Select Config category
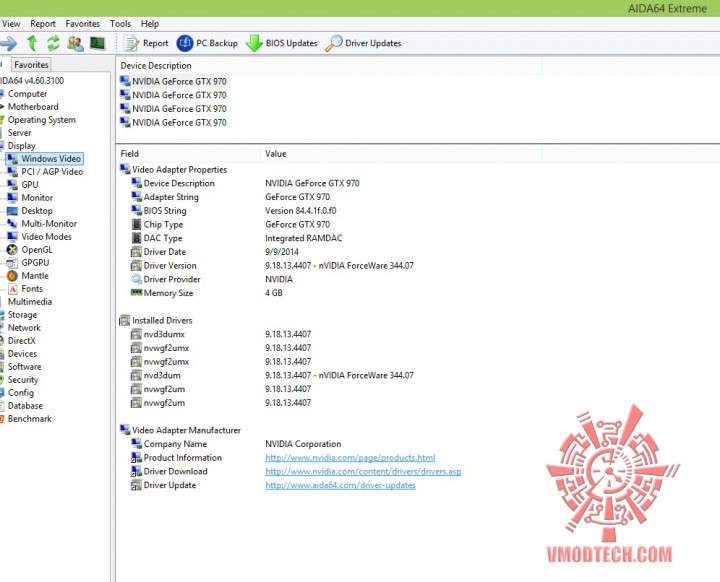 click(21, 393)
